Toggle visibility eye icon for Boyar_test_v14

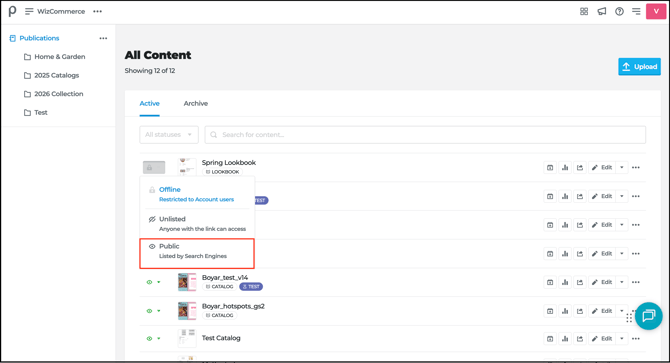tap(149, 282)
